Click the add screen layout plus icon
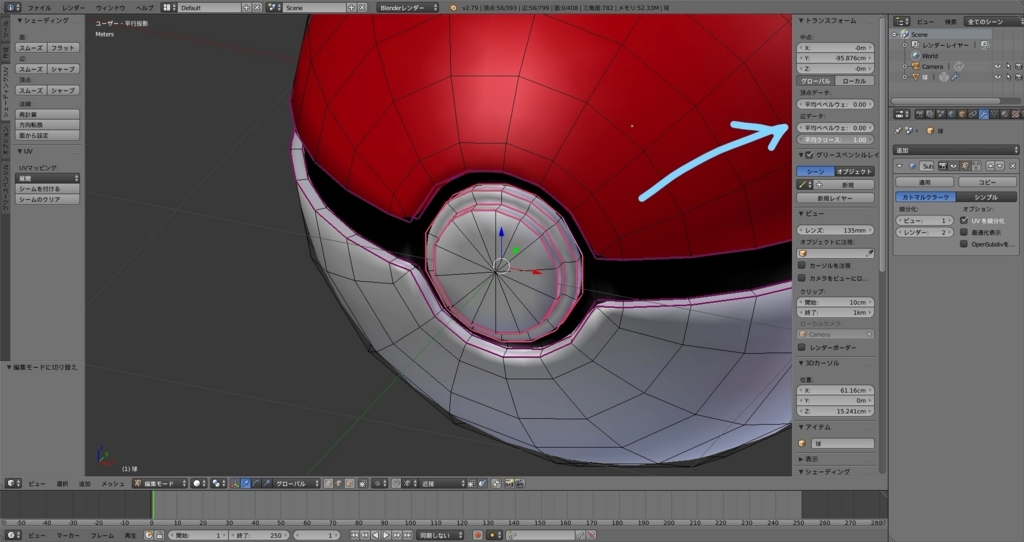This screenshot has width=1024, height=542. pyautogui.click(x=246, y=7)
